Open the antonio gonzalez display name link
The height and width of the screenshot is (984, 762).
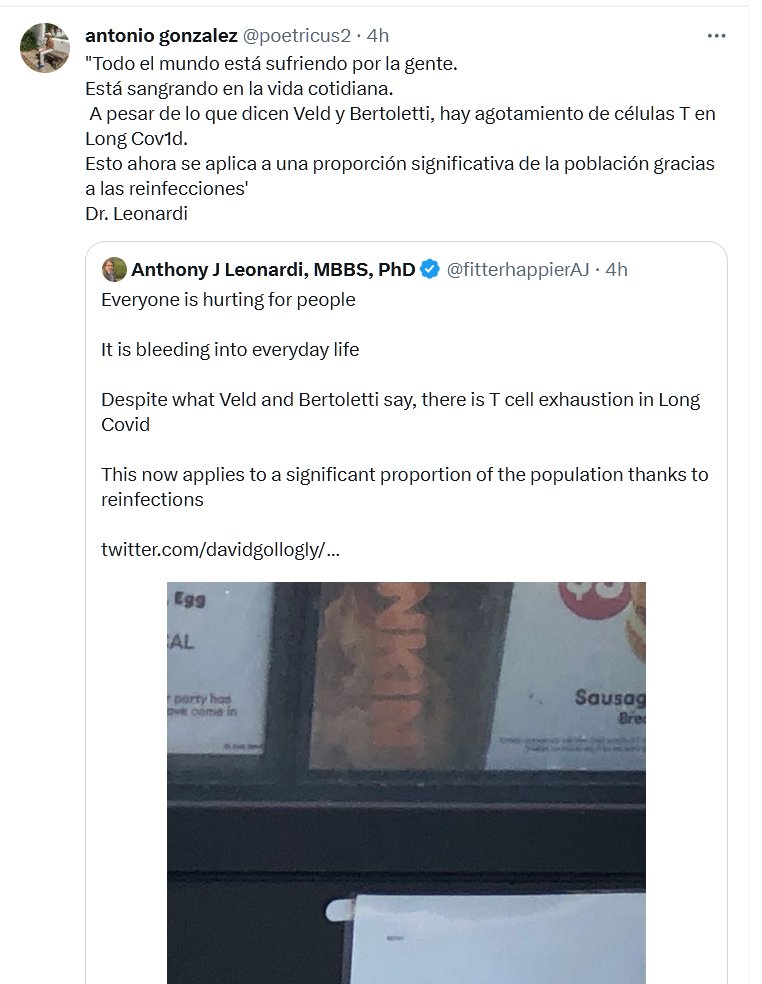(x=161, y=36)
